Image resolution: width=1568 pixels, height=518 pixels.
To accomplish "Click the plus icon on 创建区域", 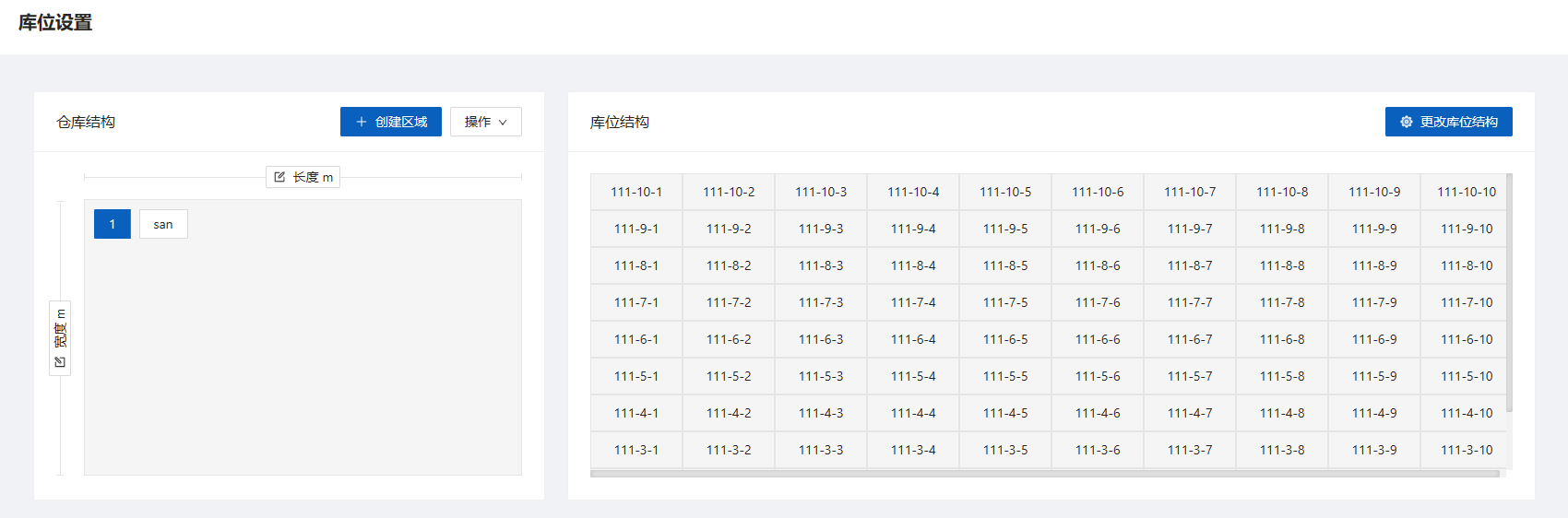I will click(362, 122).
